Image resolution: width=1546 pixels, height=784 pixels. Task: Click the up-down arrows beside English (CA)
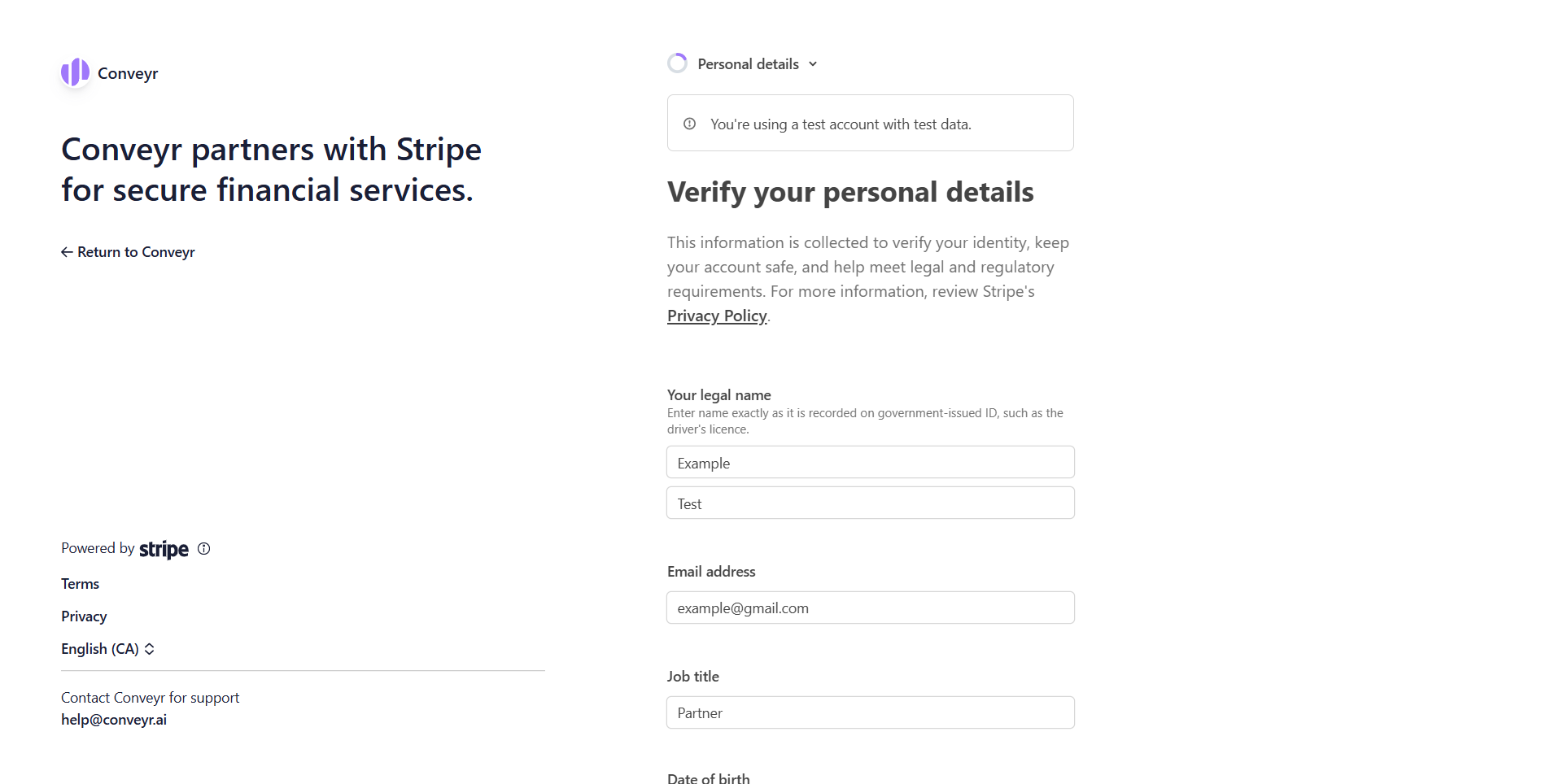point(150,649)
